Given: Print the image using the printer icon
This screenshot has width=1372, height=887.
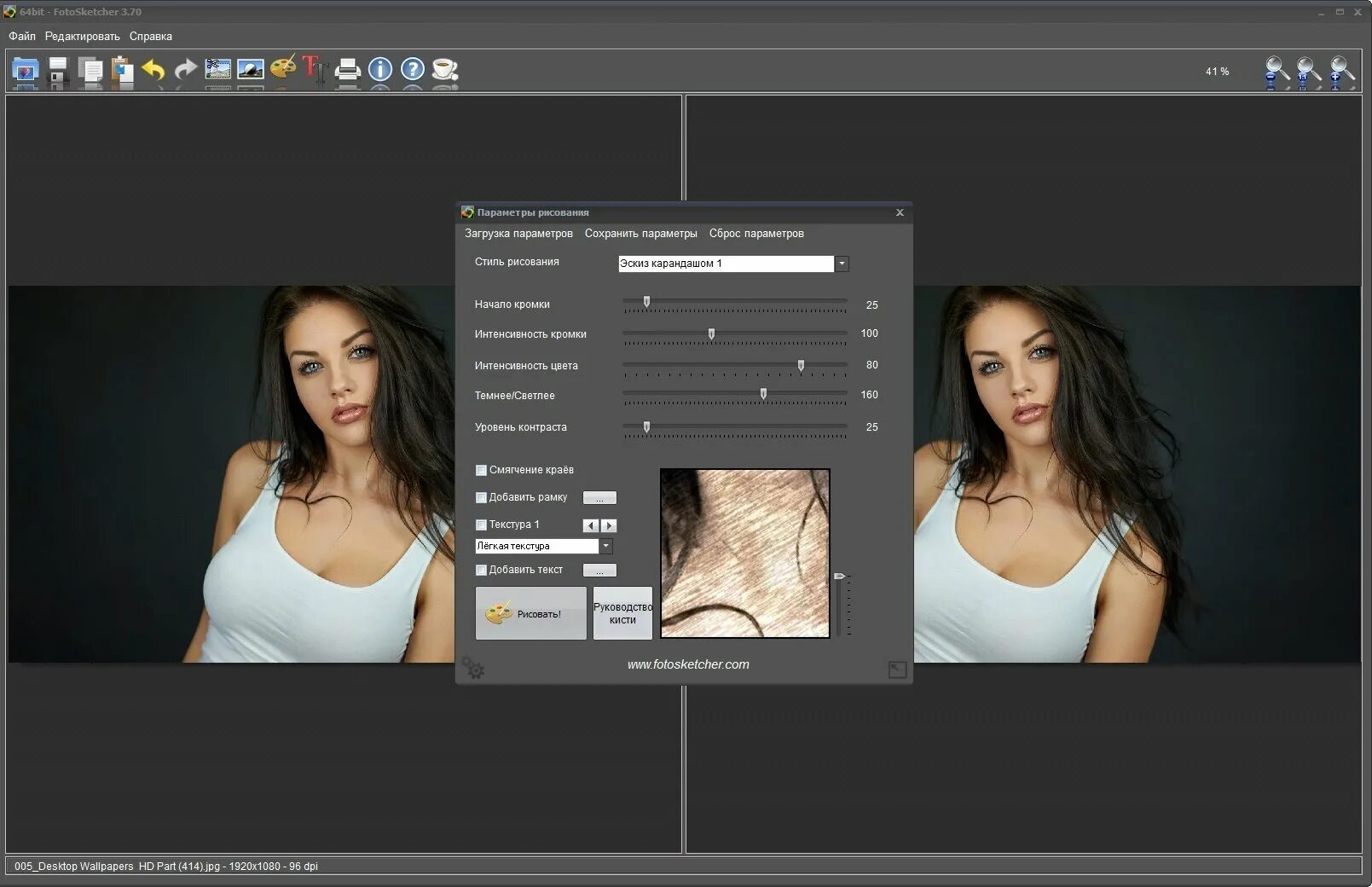Looking at the screenshot, I should pyautogui.click(x=347, y=70).
